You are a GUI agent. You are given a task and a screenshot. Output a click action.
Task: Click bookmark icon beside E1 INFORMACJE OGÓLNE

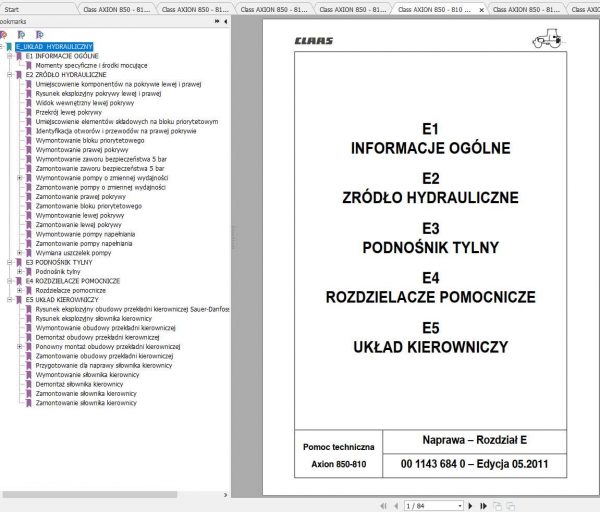click(x=19, y=56)
